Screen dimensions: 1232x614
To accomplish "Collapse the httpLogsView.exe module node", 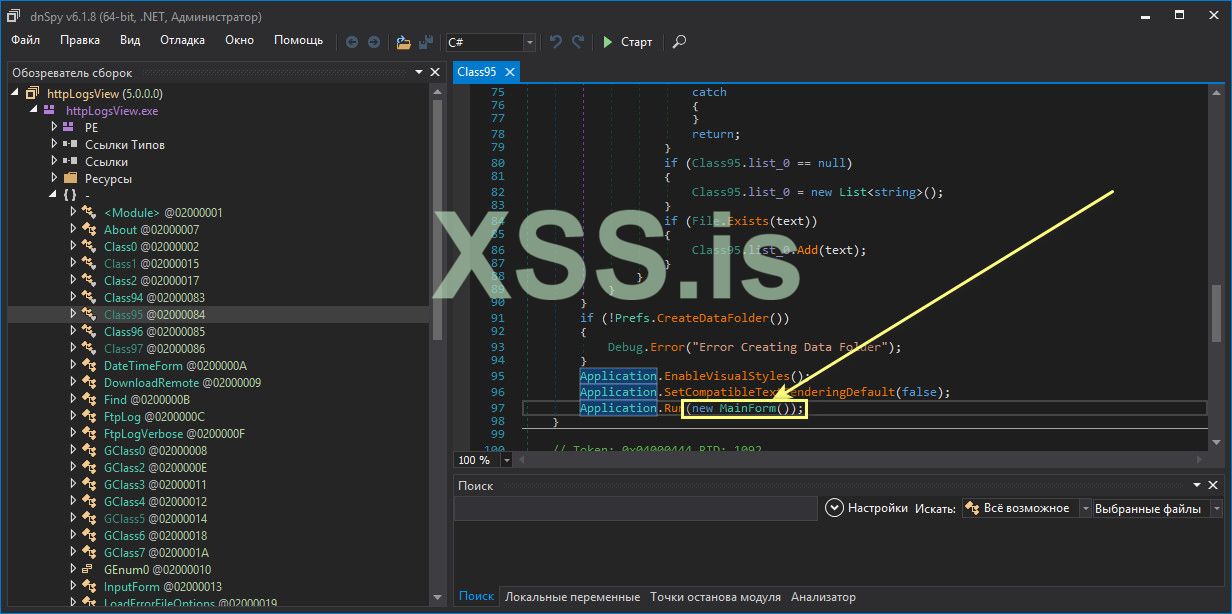I will pos(35,111).
